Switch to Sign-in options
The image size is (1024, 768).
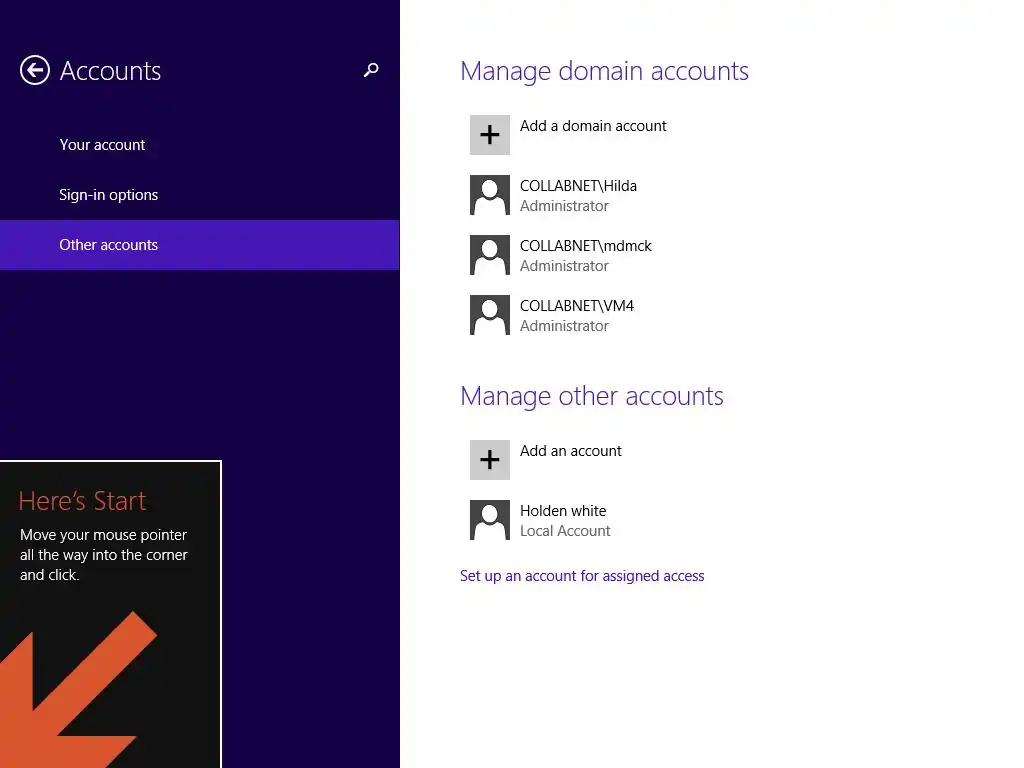pos(200,195)
